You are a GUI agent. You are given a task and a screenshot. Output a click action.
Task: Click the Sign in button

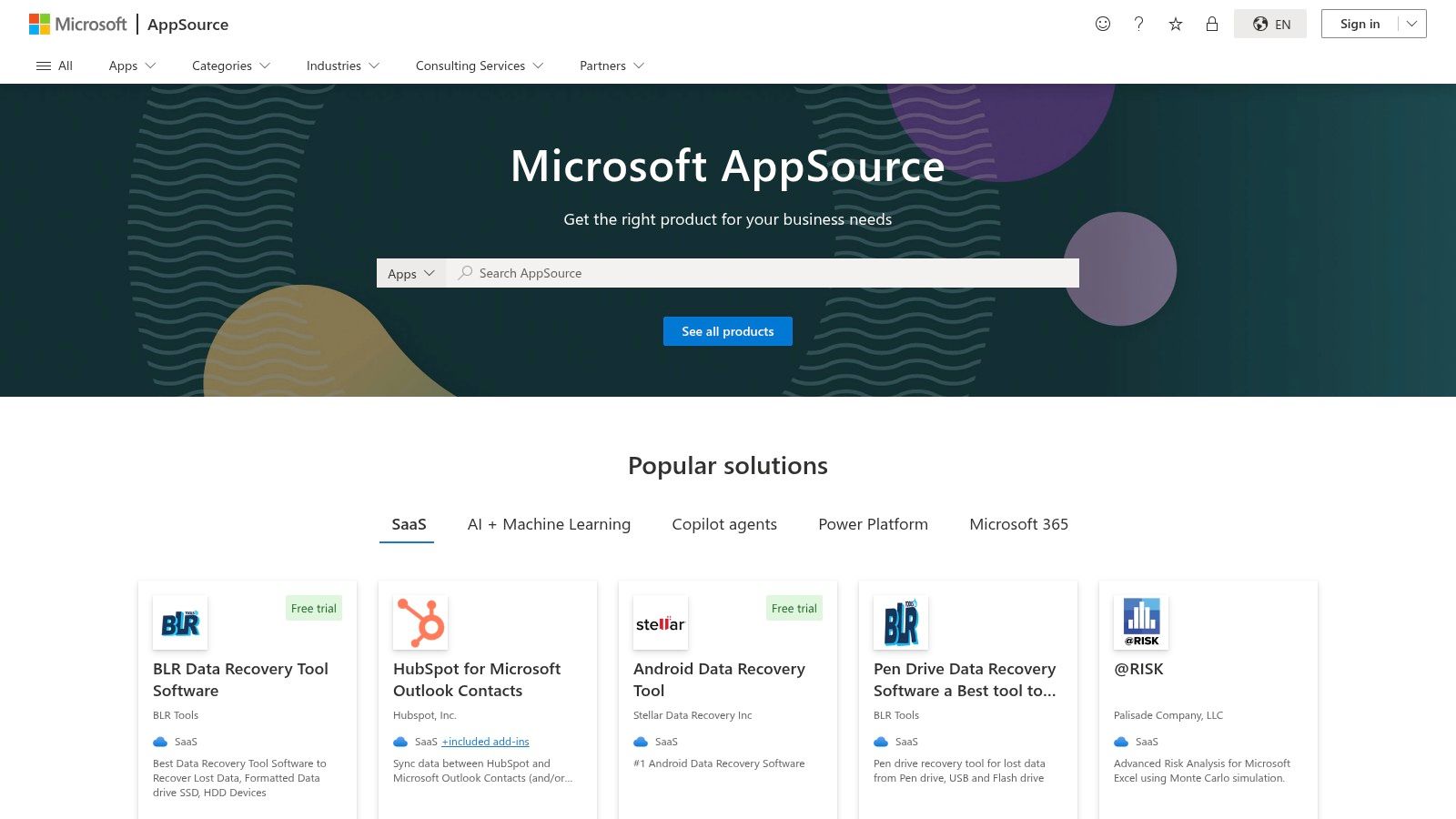coord(1360,24)
